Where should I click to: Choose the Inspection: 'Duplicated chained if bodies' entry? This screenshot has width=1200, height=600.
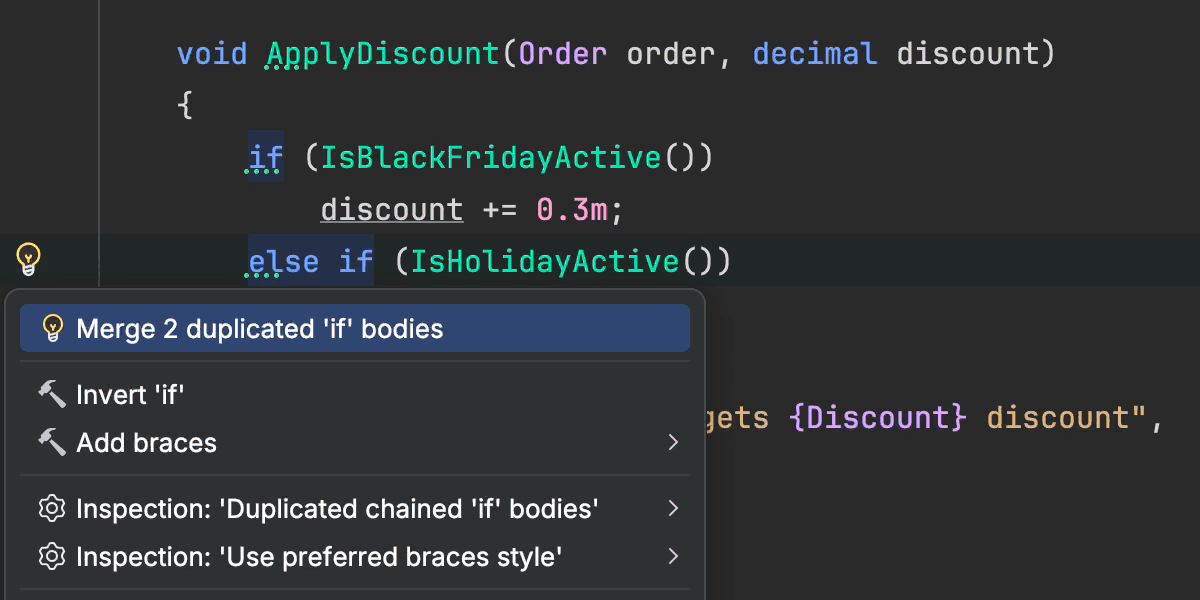pos(337,509)
